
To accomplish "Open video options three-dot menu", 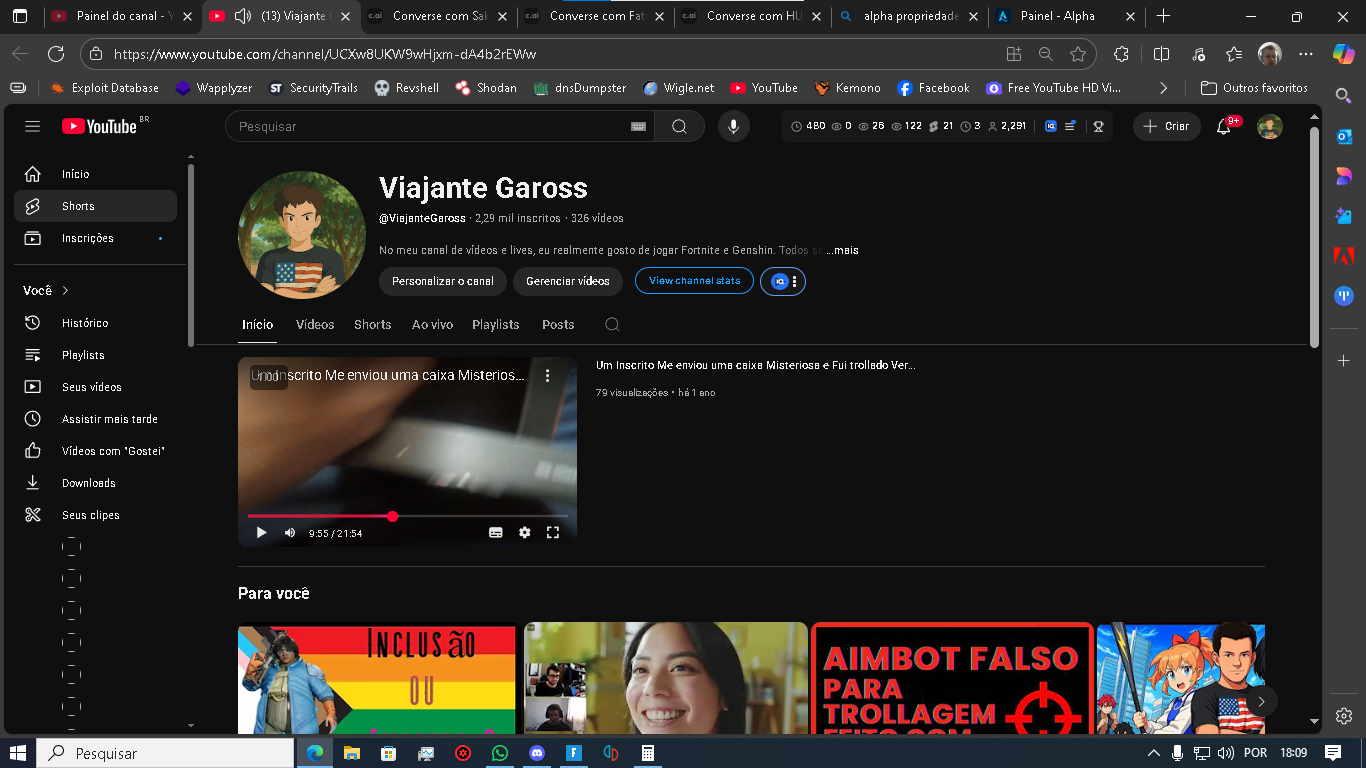I will click(548, 375).
